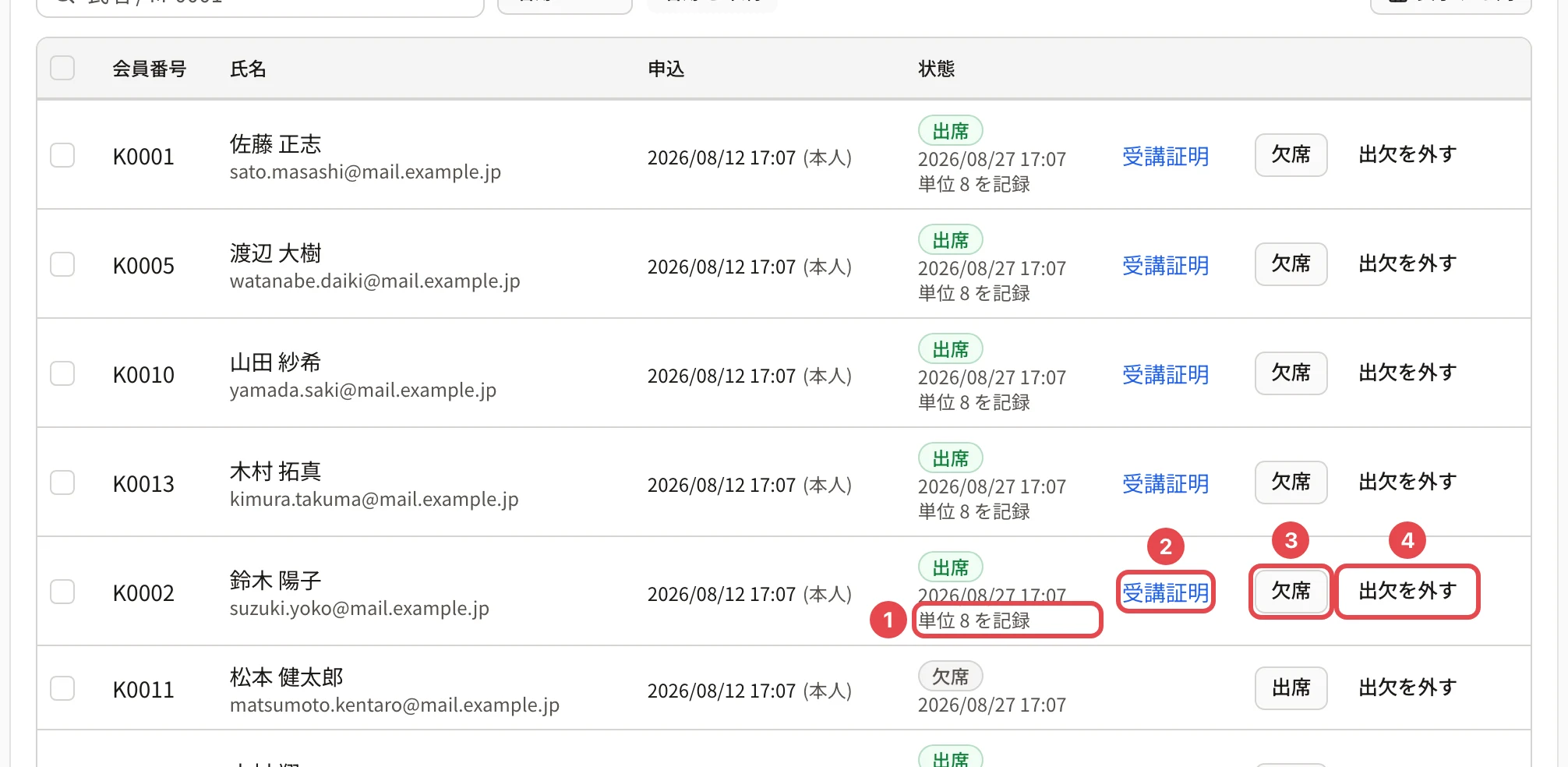Open 受講証明 link for 鈴木 陽子
The width and height of the screenshot is (1568, 767).
tap(1165, 593)
